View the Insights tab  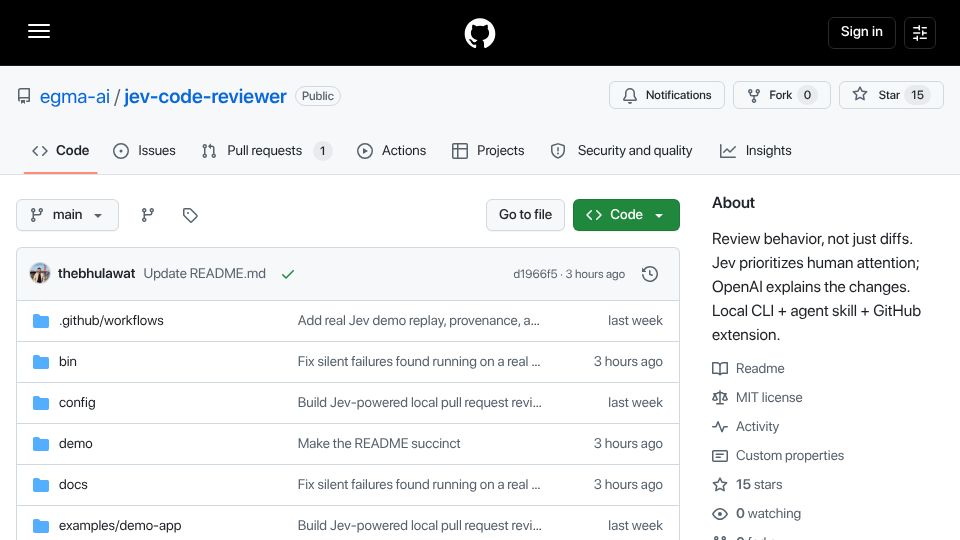tap(756, 151)
